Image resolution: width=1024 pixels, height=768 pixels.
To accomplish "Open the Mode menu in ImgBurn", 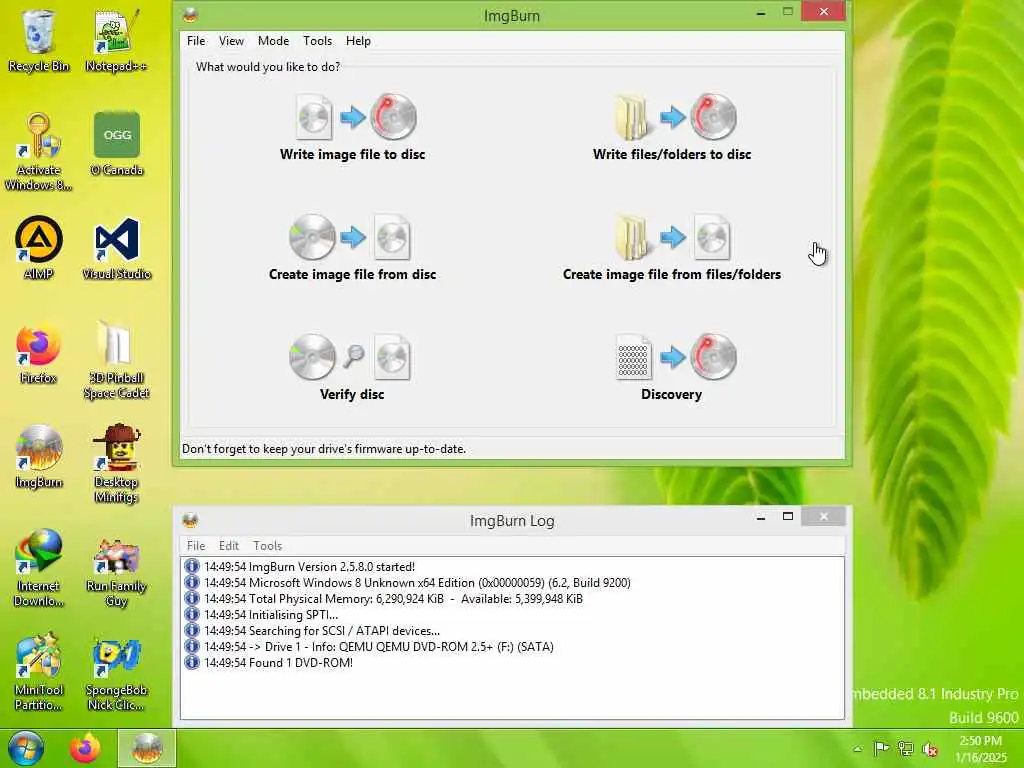I will [x=273, y=40].
